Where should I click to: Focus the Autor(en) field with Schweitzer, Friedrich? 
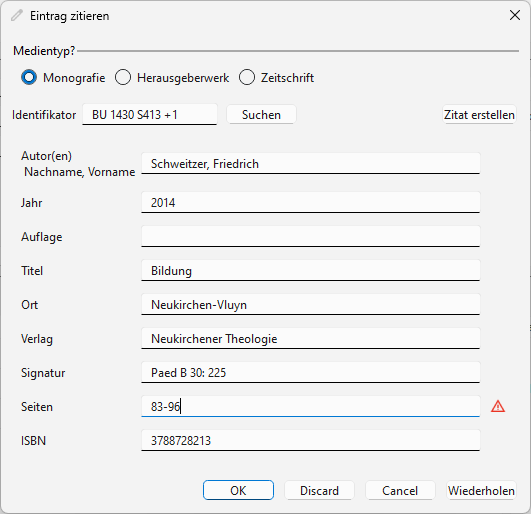pos(311,164)
